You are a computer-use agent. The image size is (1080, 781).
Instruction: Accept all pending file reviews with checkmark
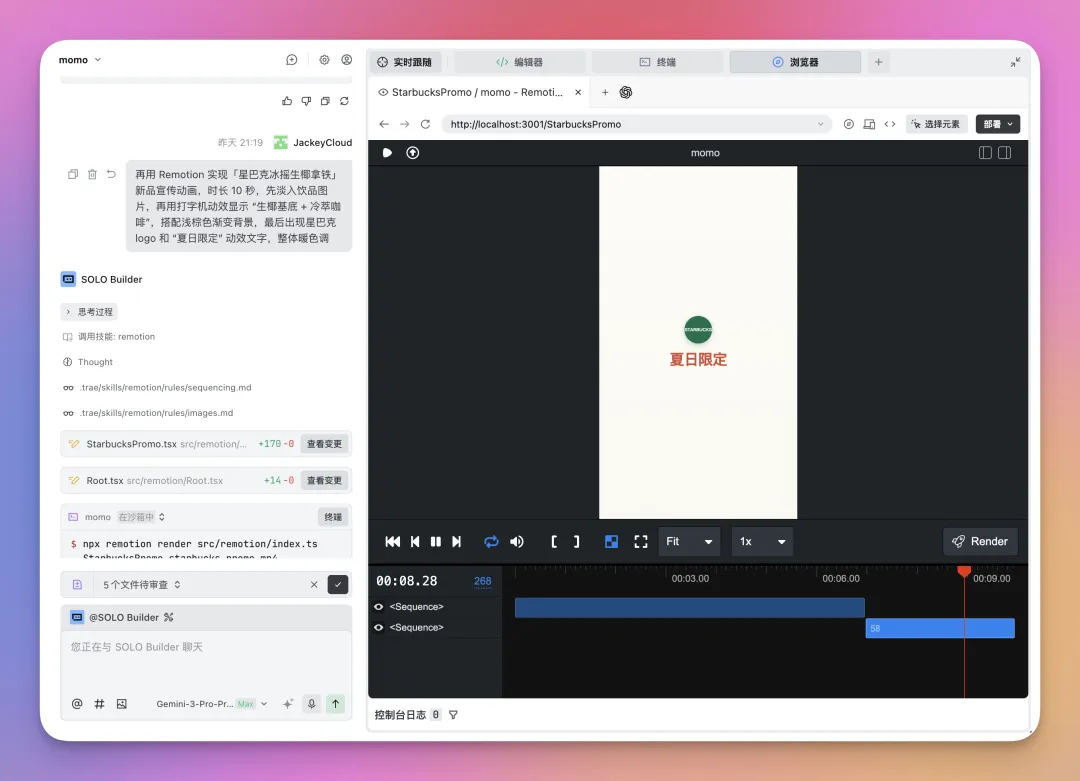338,585
